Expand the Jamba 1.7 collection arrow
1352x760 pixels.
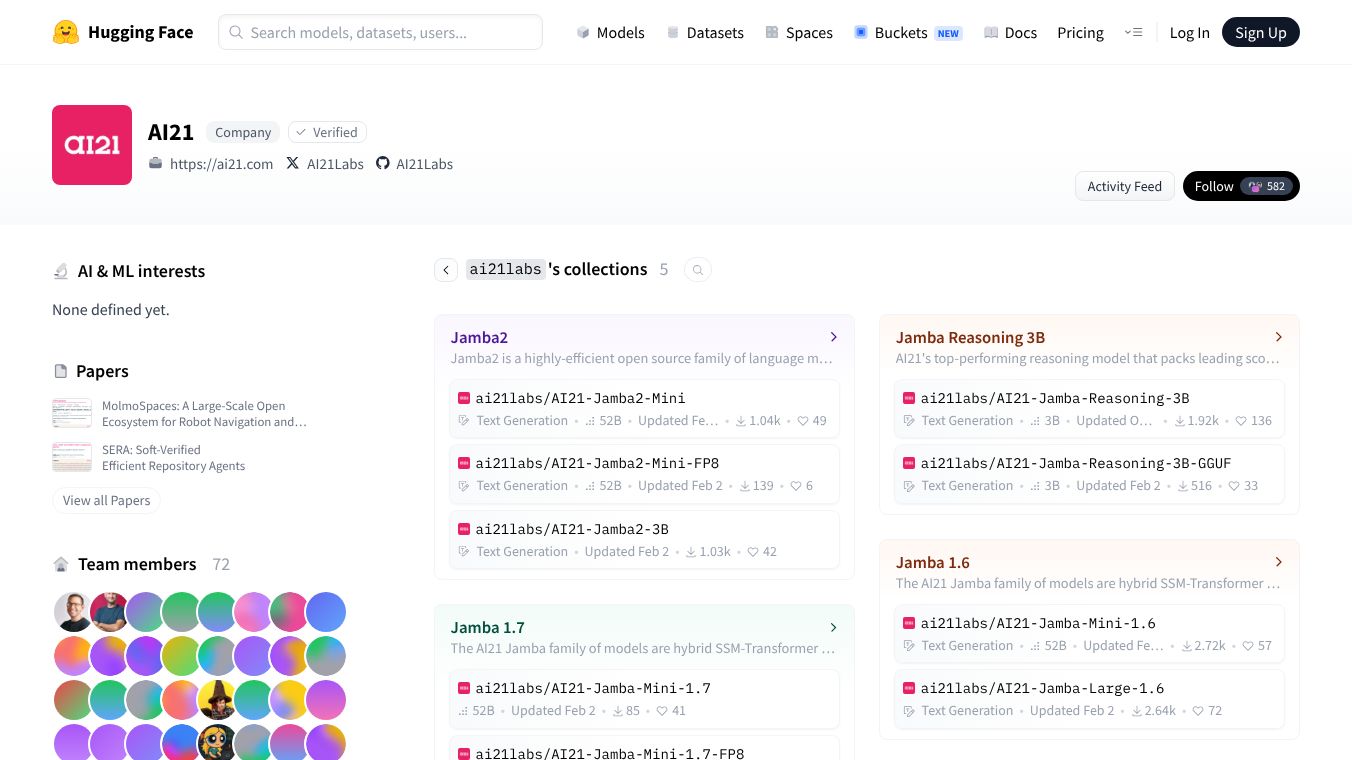click(x=833, y=627)
